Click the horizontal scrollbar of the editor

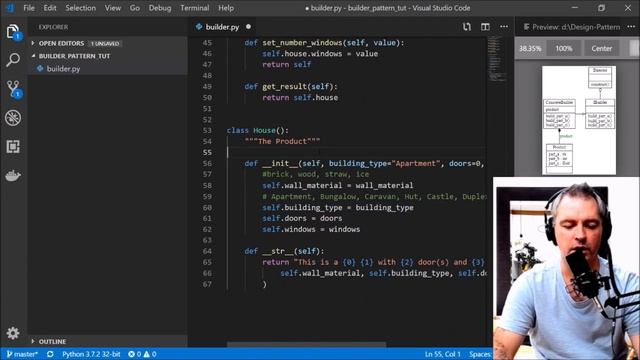coord(306,344)
